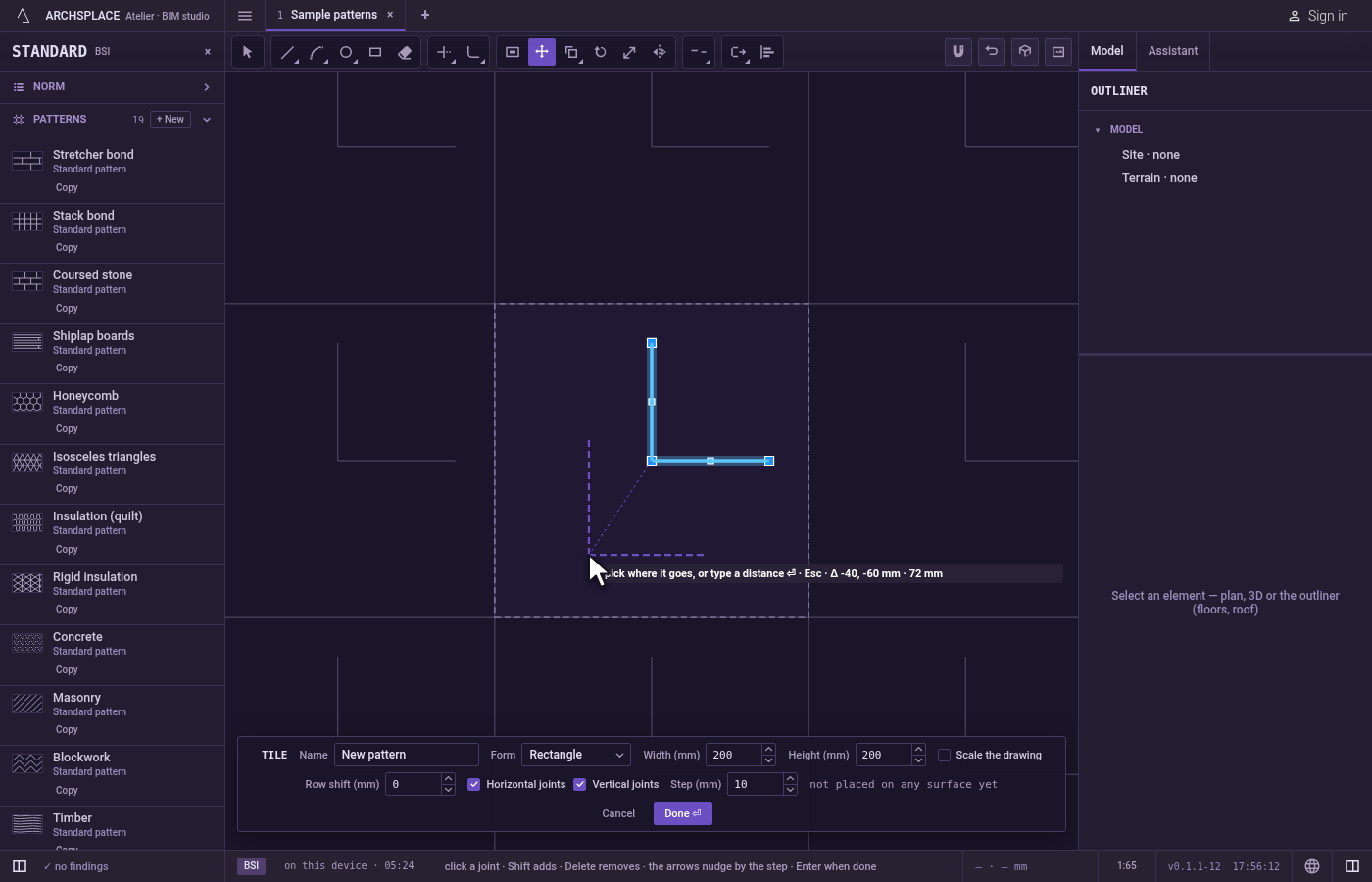Pick the Arc drawing tool
The image size is (1372, 882).
(x=317, y=52)
